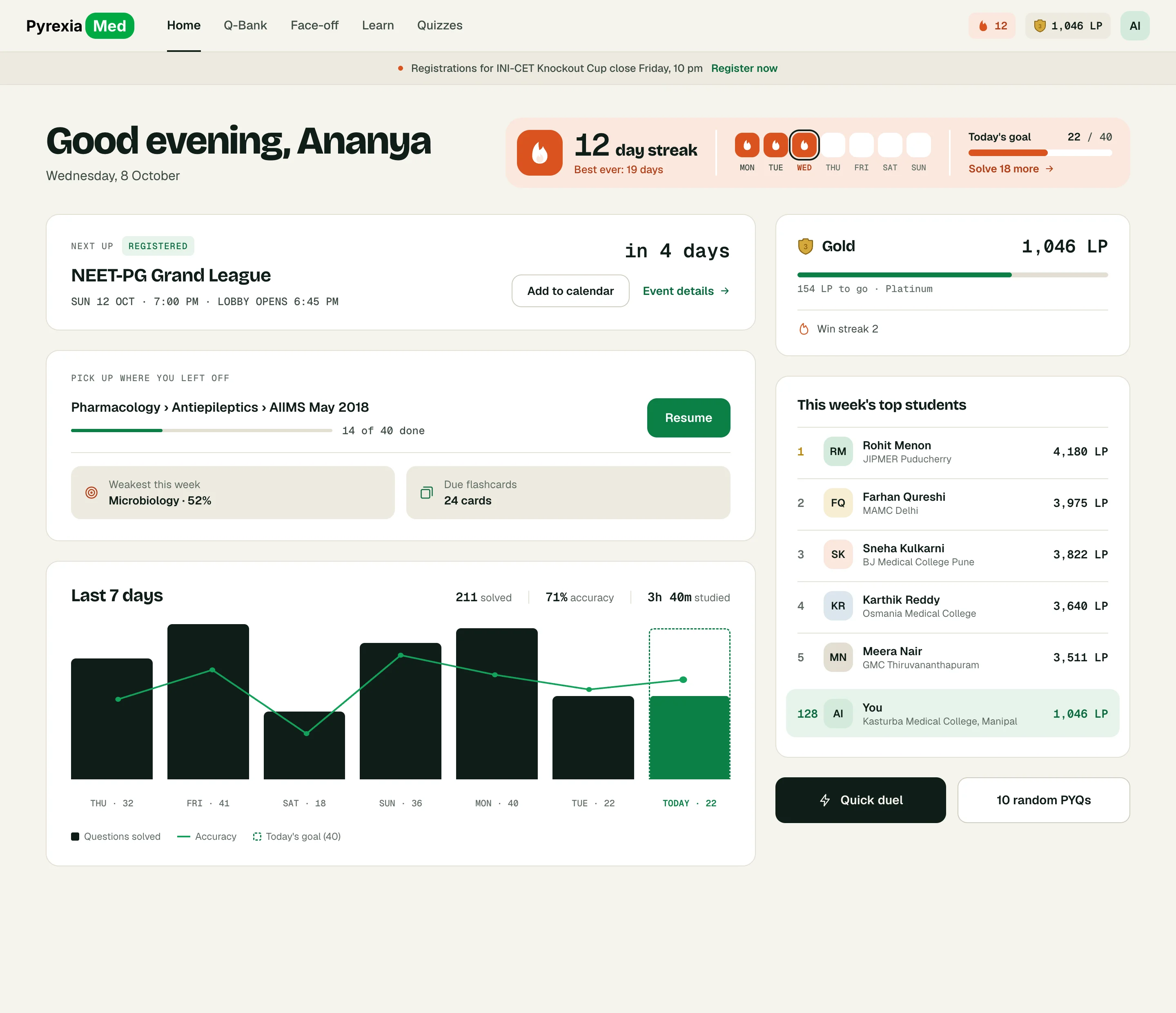Open Event details link
This screenshot has width=1176, height=1013.
686,291
